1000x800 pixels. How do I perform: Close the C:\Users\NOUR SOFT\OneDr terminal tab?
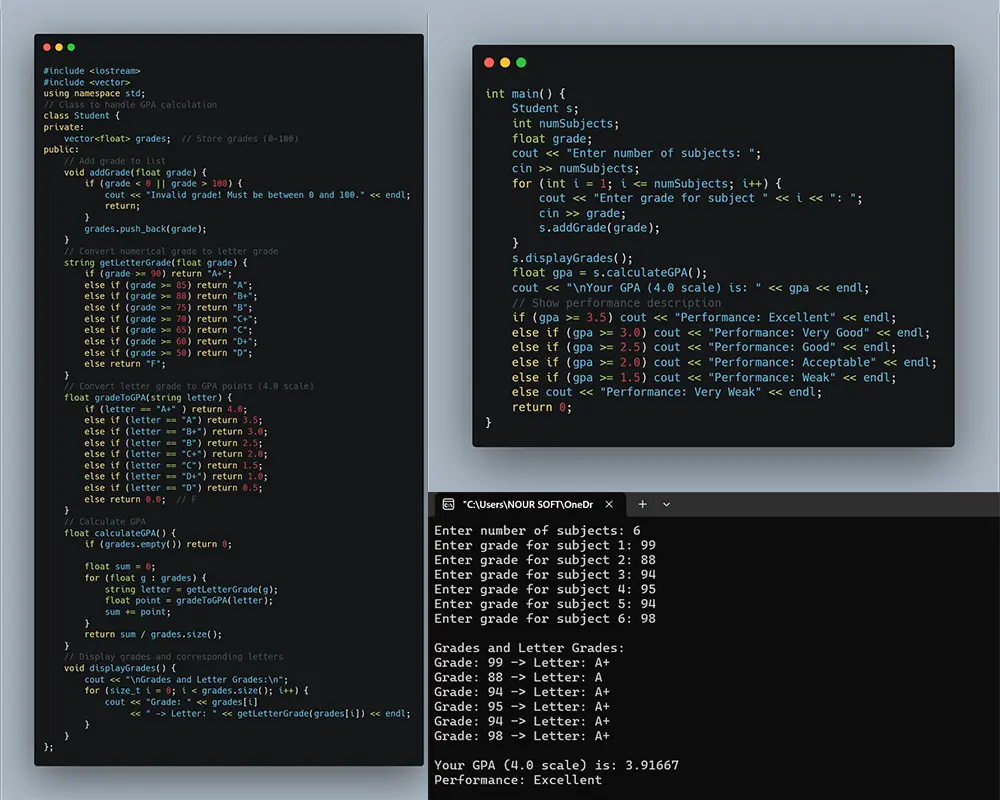[609, 505]
